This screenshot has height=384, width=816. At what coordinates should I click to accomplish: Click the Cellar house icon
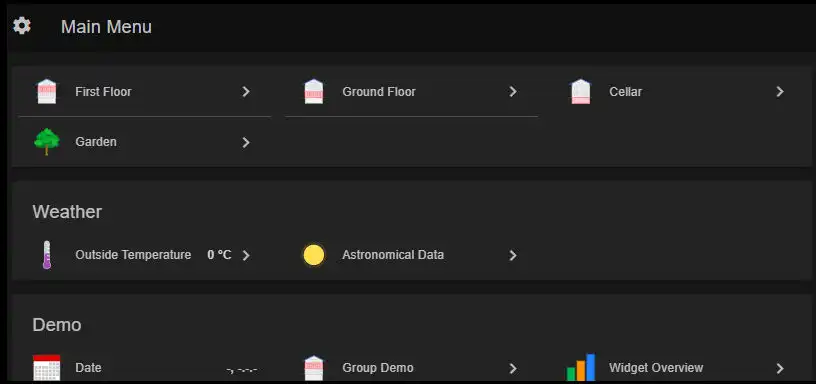point(581,92)
